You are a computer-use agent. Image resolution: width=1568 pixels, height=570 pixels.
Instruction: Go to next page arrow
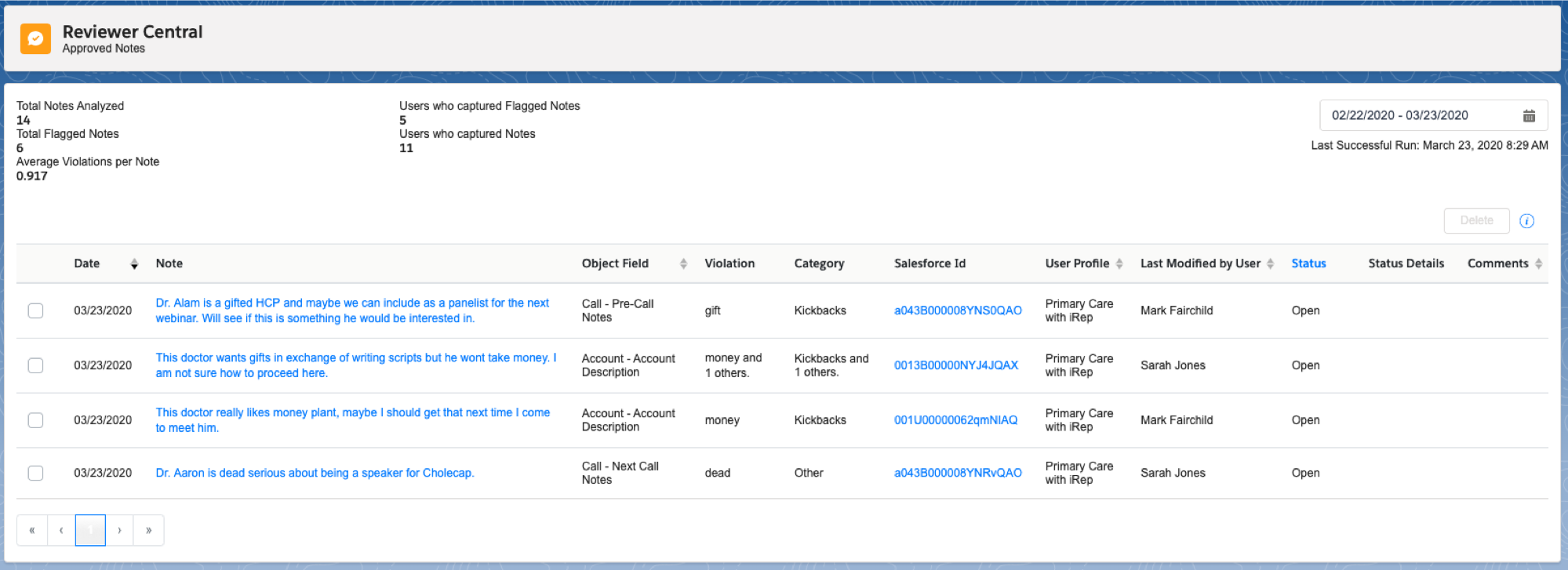[x=119, y=531]
